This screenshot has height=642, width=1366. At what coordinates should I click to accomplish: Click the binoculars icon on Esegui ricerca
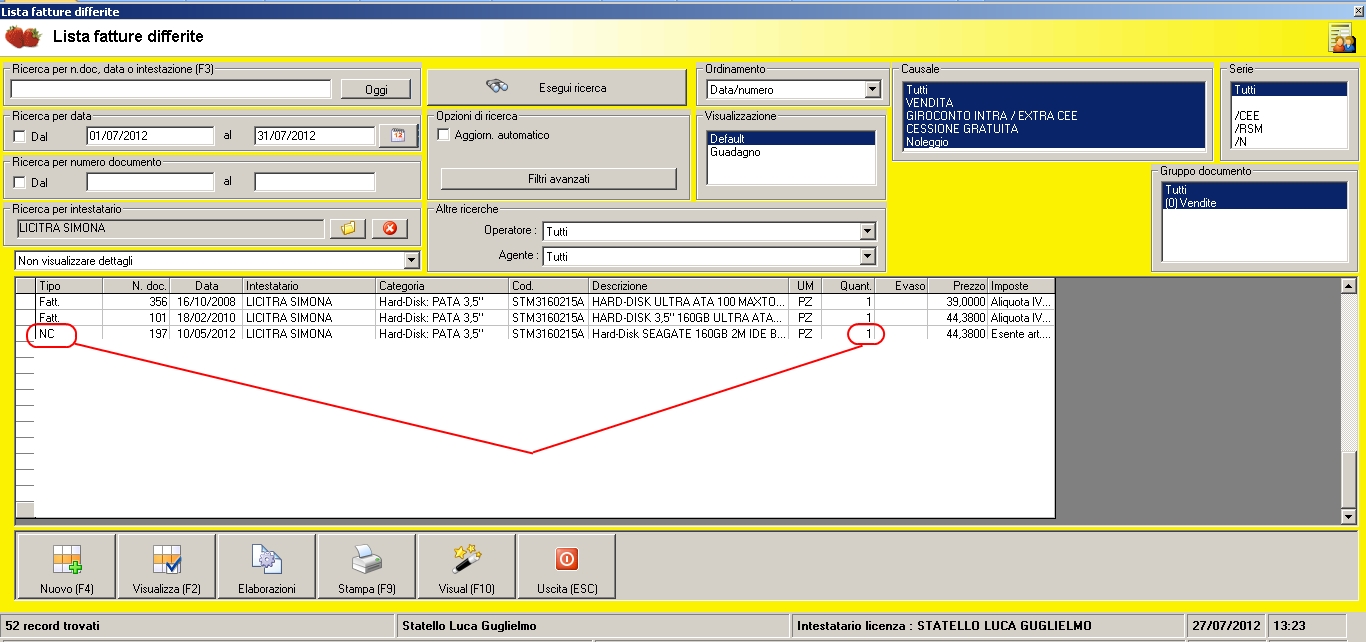498,87
